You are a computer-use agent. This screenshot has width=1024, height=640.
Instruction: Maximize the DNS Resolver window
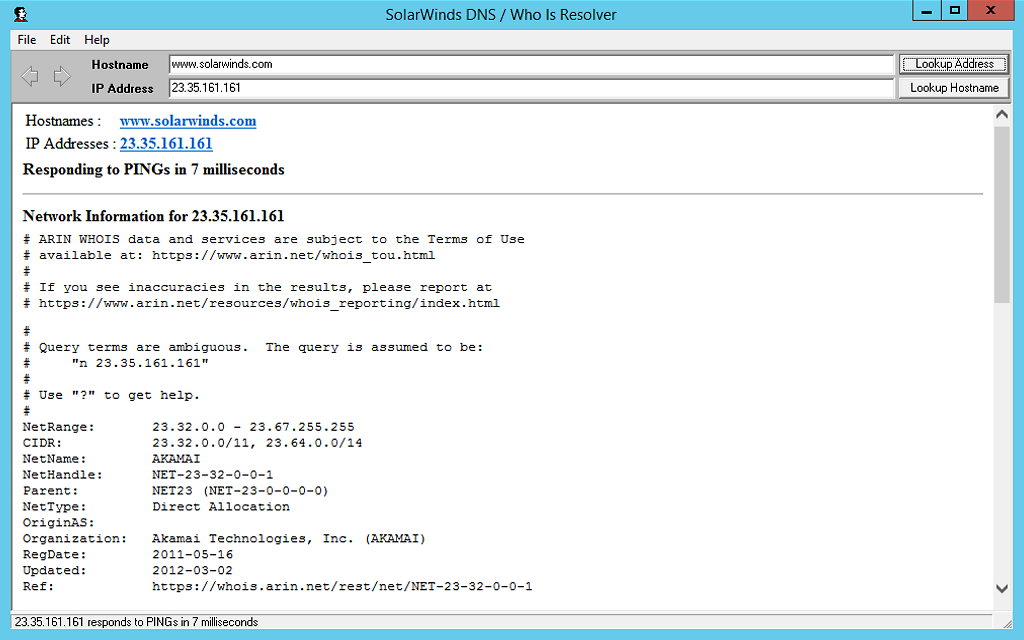(x=954, y=10)
